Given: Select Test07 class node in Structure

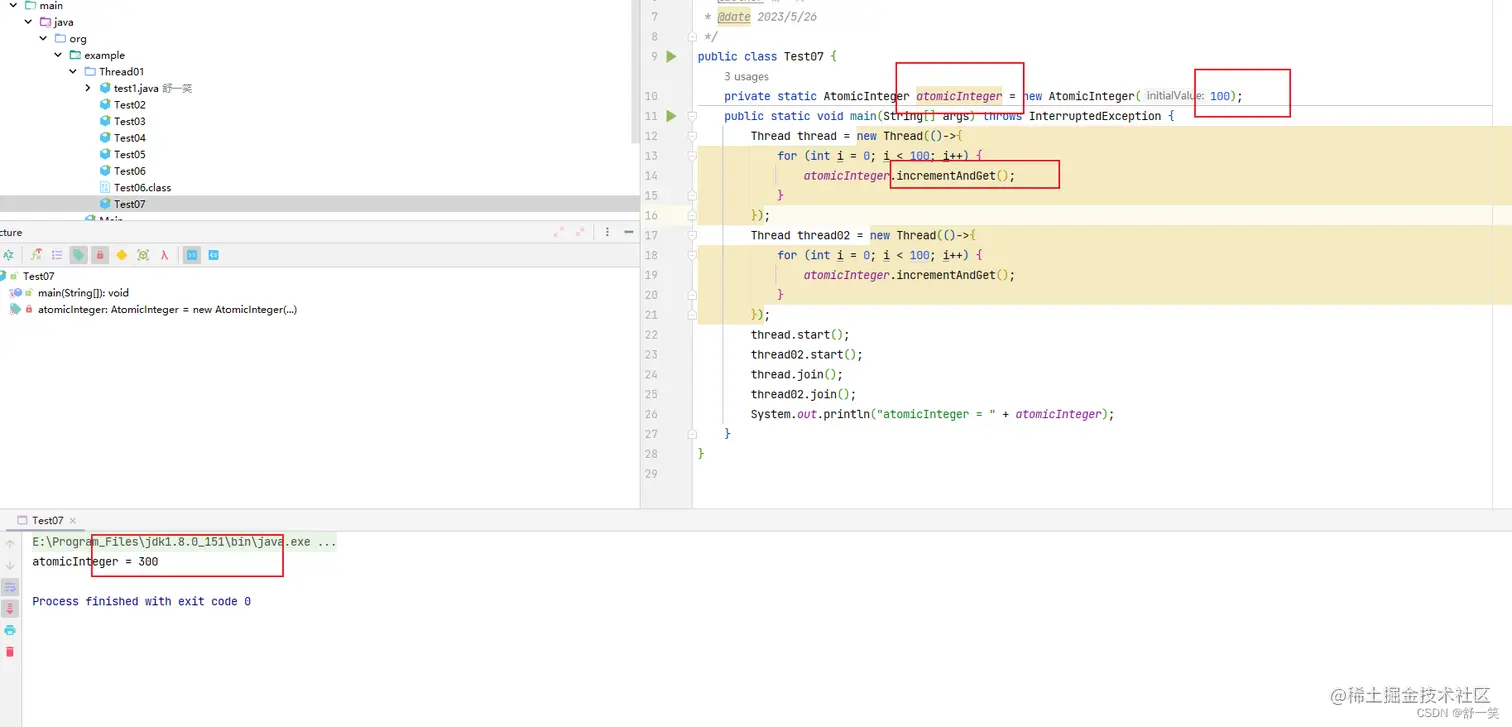Looking at the screenshot, I should pyautogui.click(x=38, y=276).
